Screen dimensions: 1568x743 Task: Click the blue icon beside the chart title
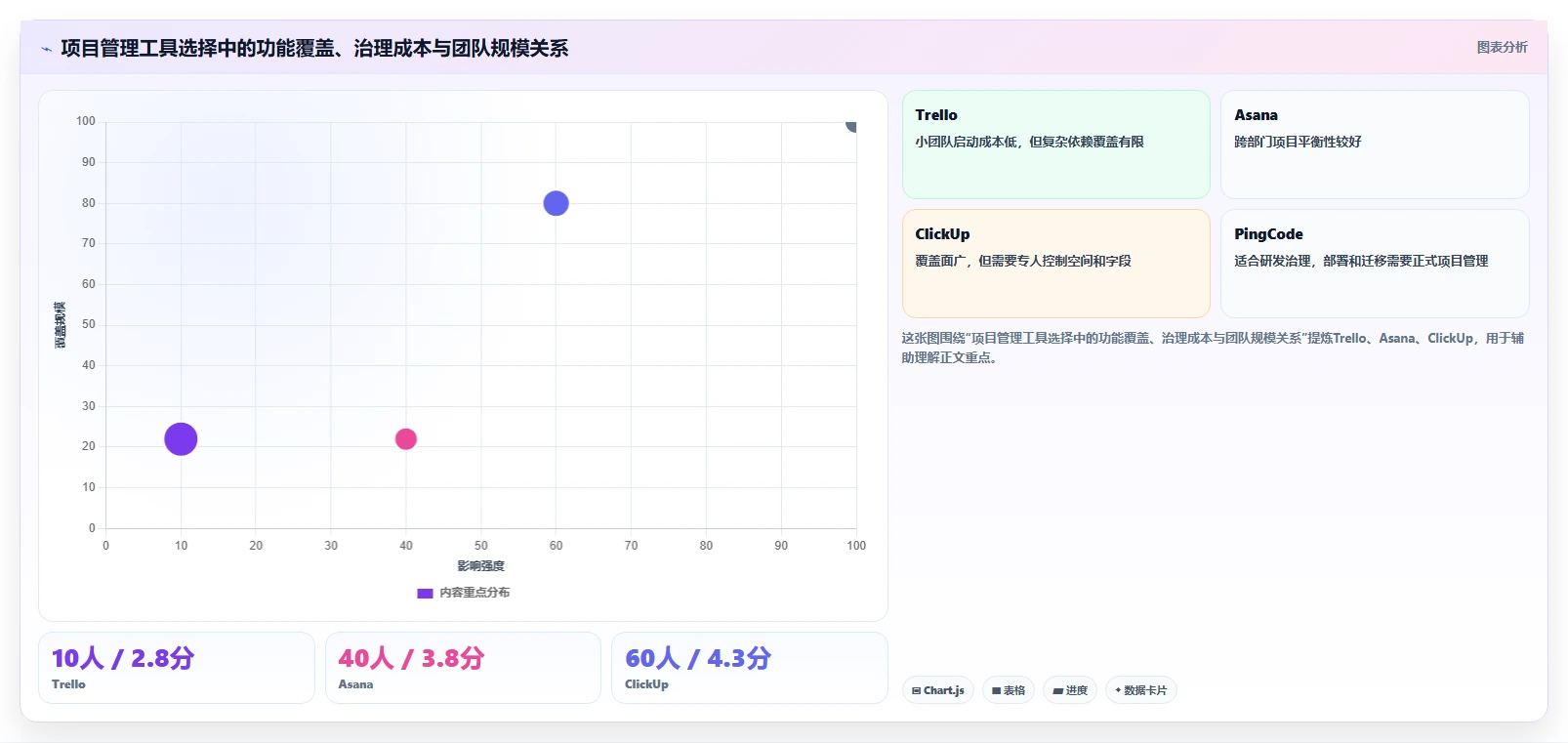tap(46, 49)
